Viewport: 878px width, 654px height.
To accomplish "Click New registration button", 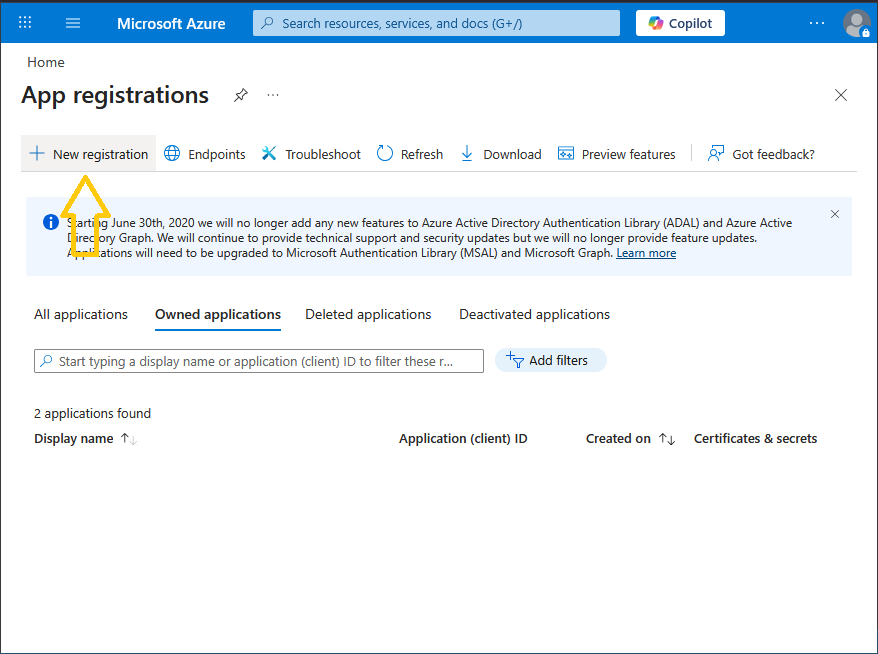I will (89, 154).
